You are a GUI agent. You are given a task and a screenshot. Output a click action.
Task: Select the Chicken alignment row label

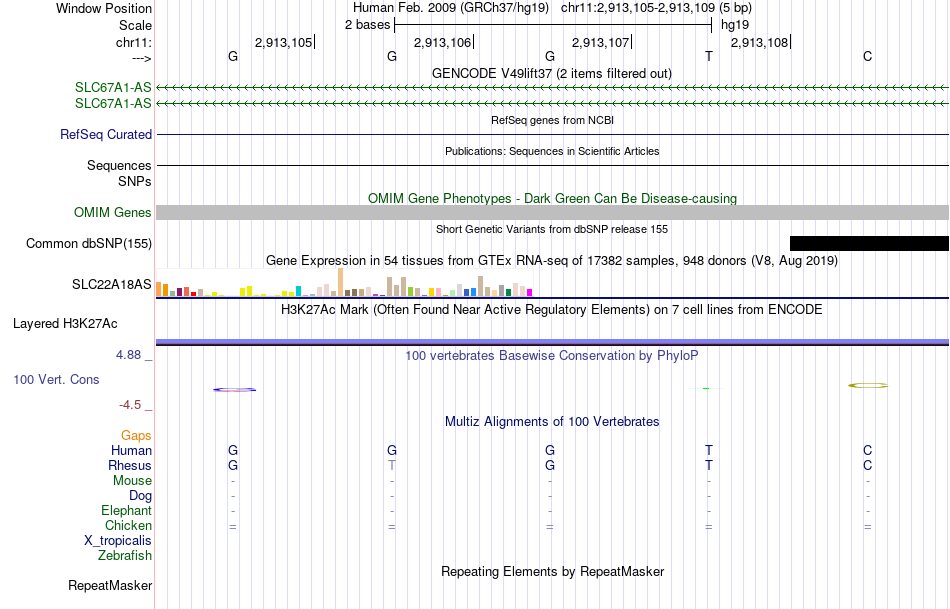(x=128, y=525)
